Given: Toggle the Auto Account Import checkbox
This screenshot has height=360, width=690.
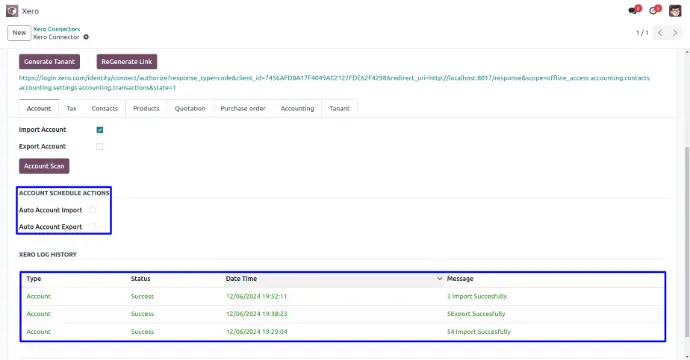Looking at the screenshot, I should (x=92, y=210).
